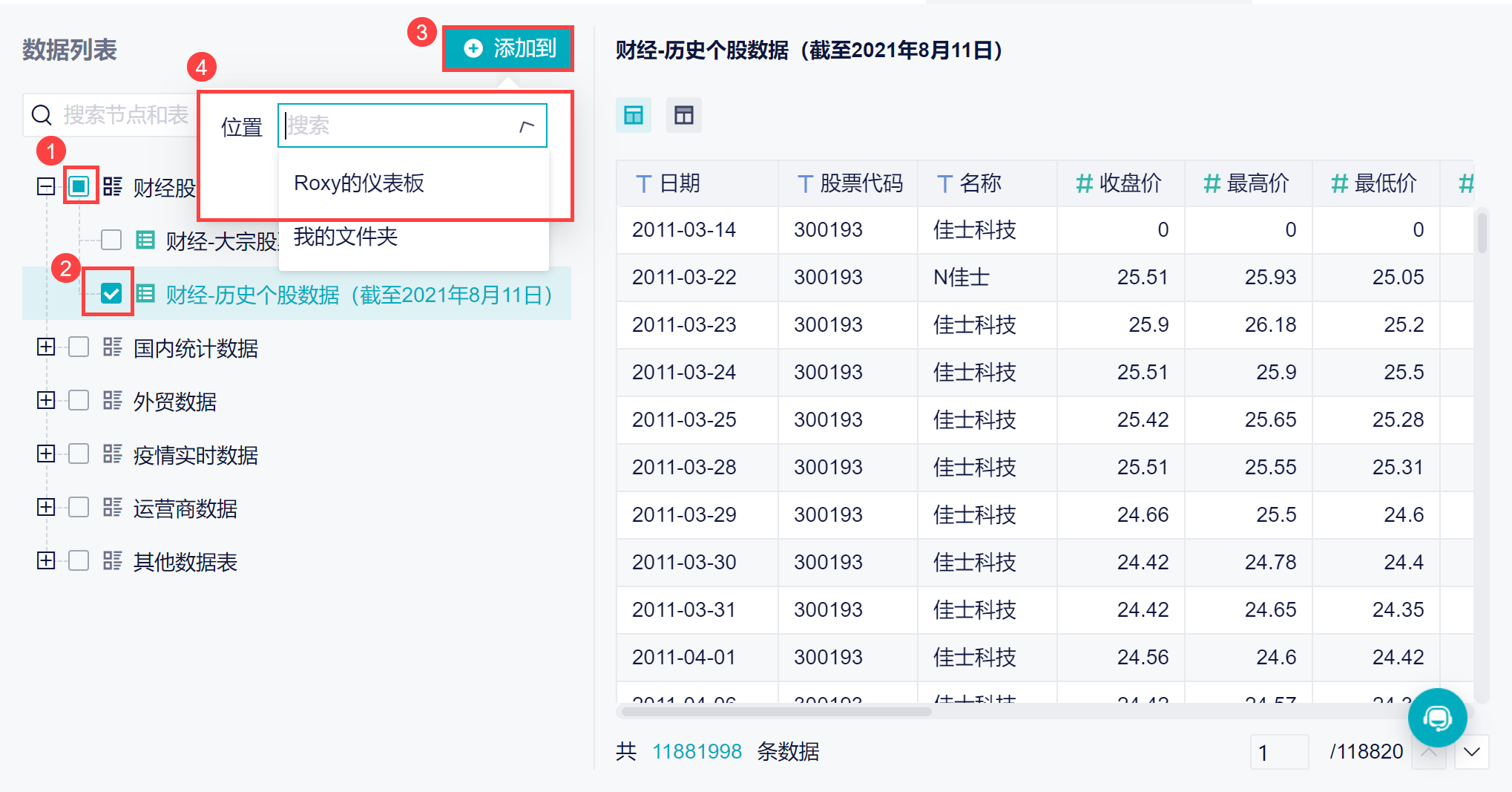
Task: Click the text-type icon of 名称 column
Action: point(944,184)
